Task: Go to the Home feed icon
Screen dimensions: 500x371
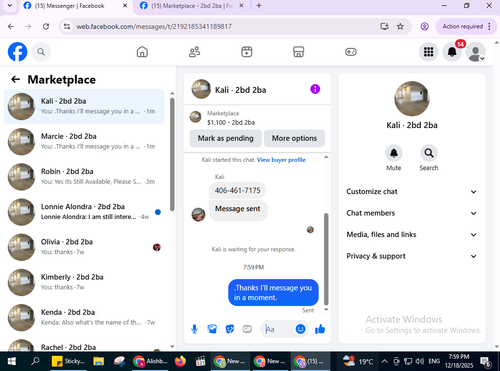Action: (x=142, y=52)
